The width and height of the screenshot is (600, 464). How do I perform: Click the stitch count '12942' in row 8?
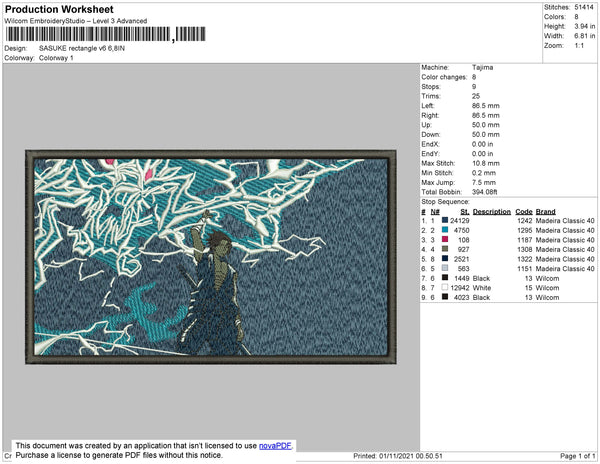(x=460, y=288)
